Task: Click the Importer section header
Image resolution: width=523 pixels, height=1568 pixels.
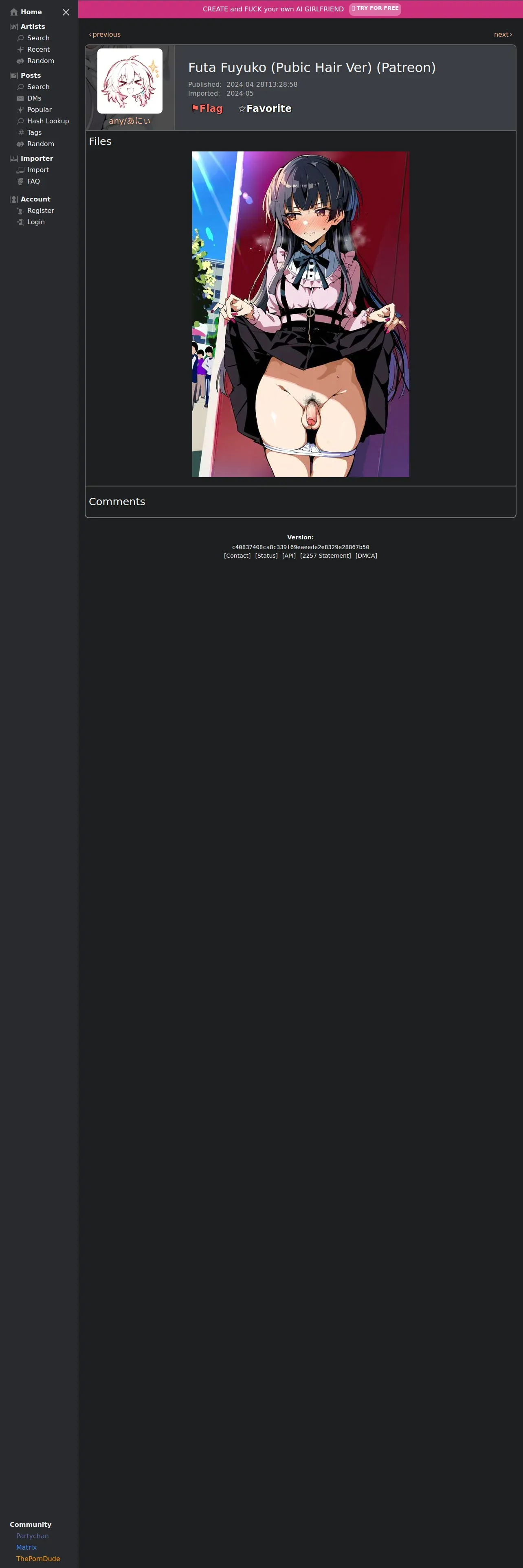Action: point(37,159)
